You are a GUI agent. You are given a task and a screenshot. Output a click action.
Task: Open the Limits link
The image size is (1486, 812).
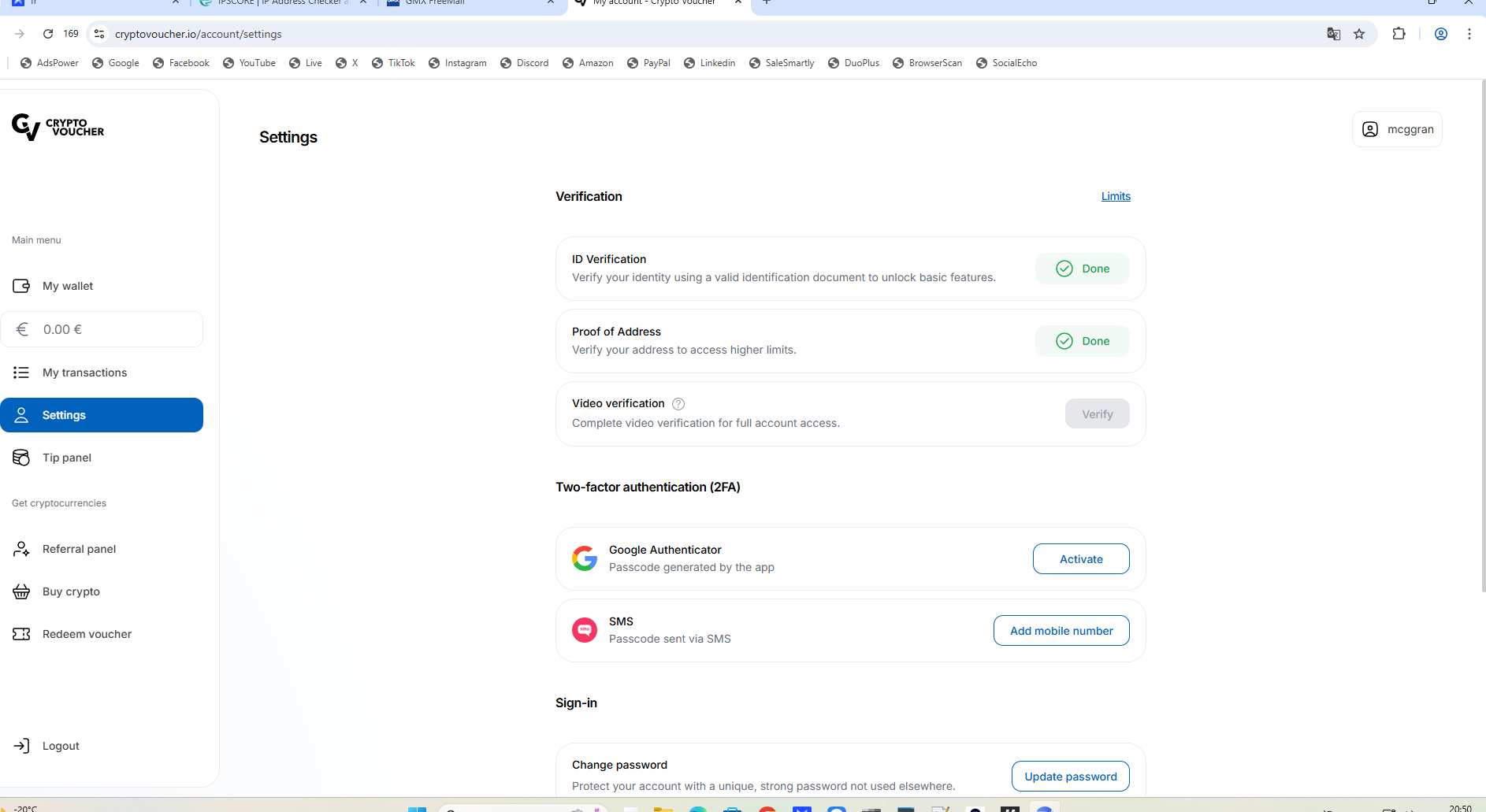(x=1115, y=196)
